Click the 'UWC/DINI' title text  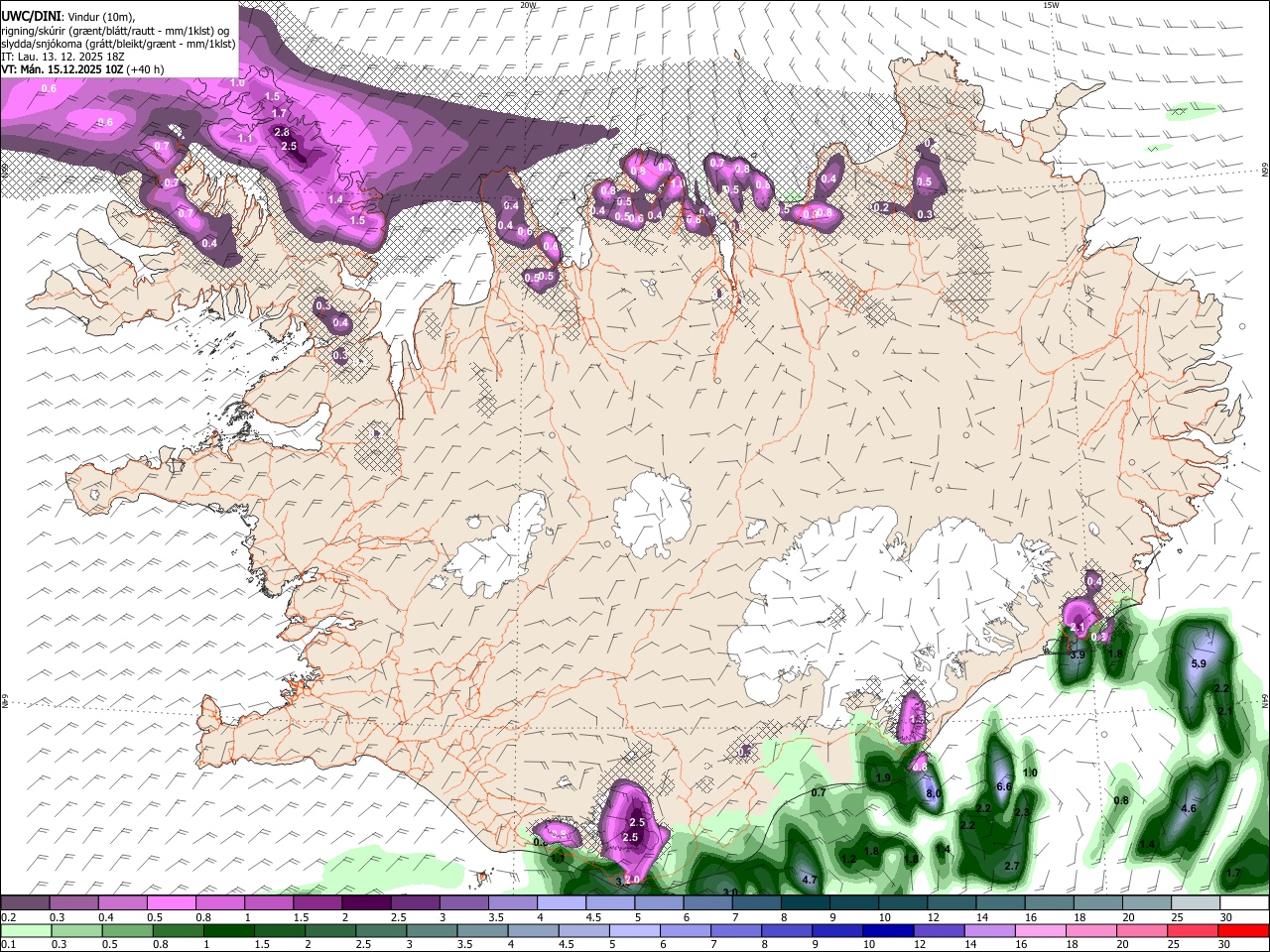pyautogui.click(x=30, y=16)
